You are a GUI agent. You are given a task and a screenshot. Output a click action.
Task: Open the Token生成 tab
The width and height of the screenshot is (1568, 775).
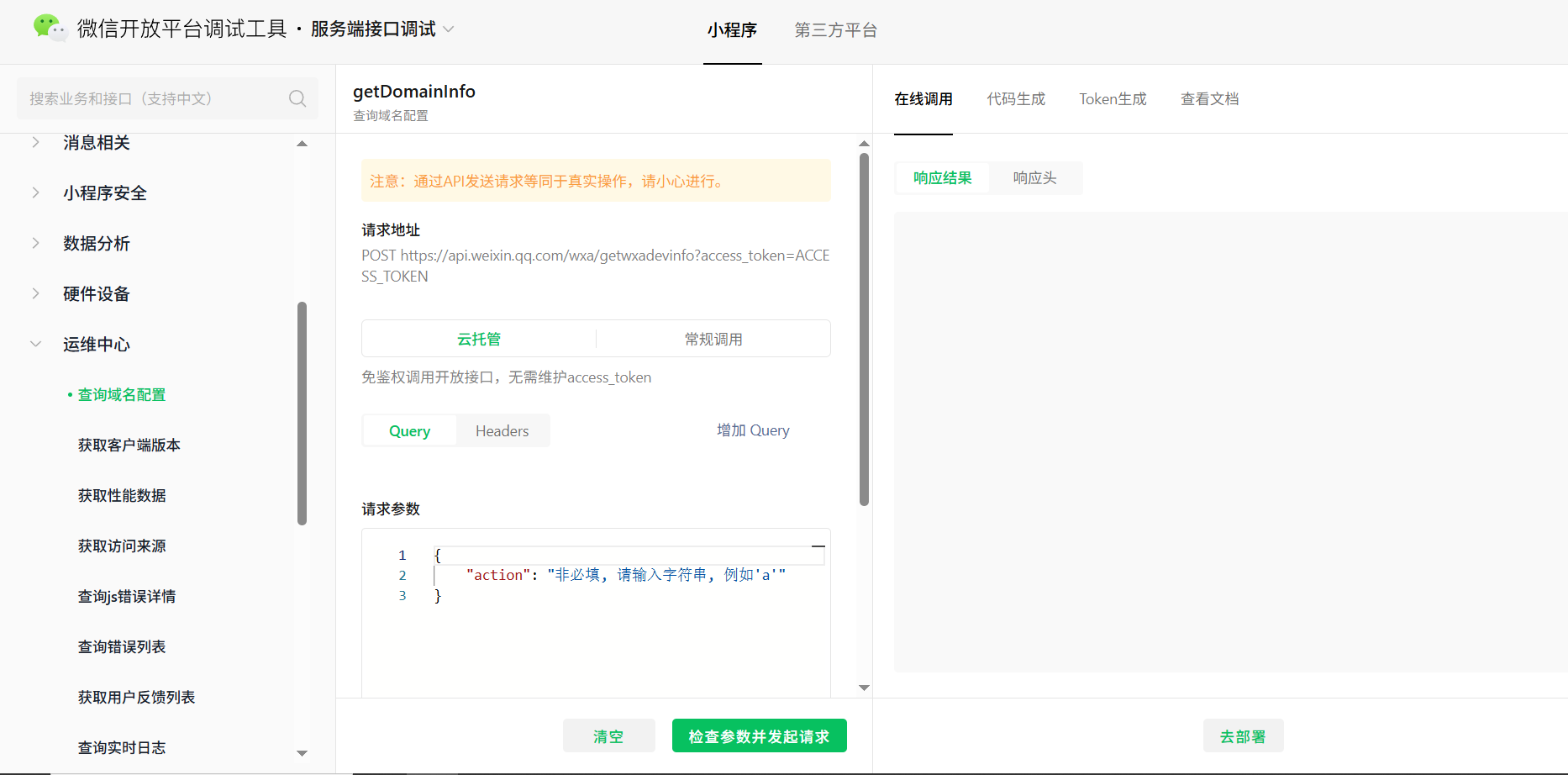(1113, 99)
